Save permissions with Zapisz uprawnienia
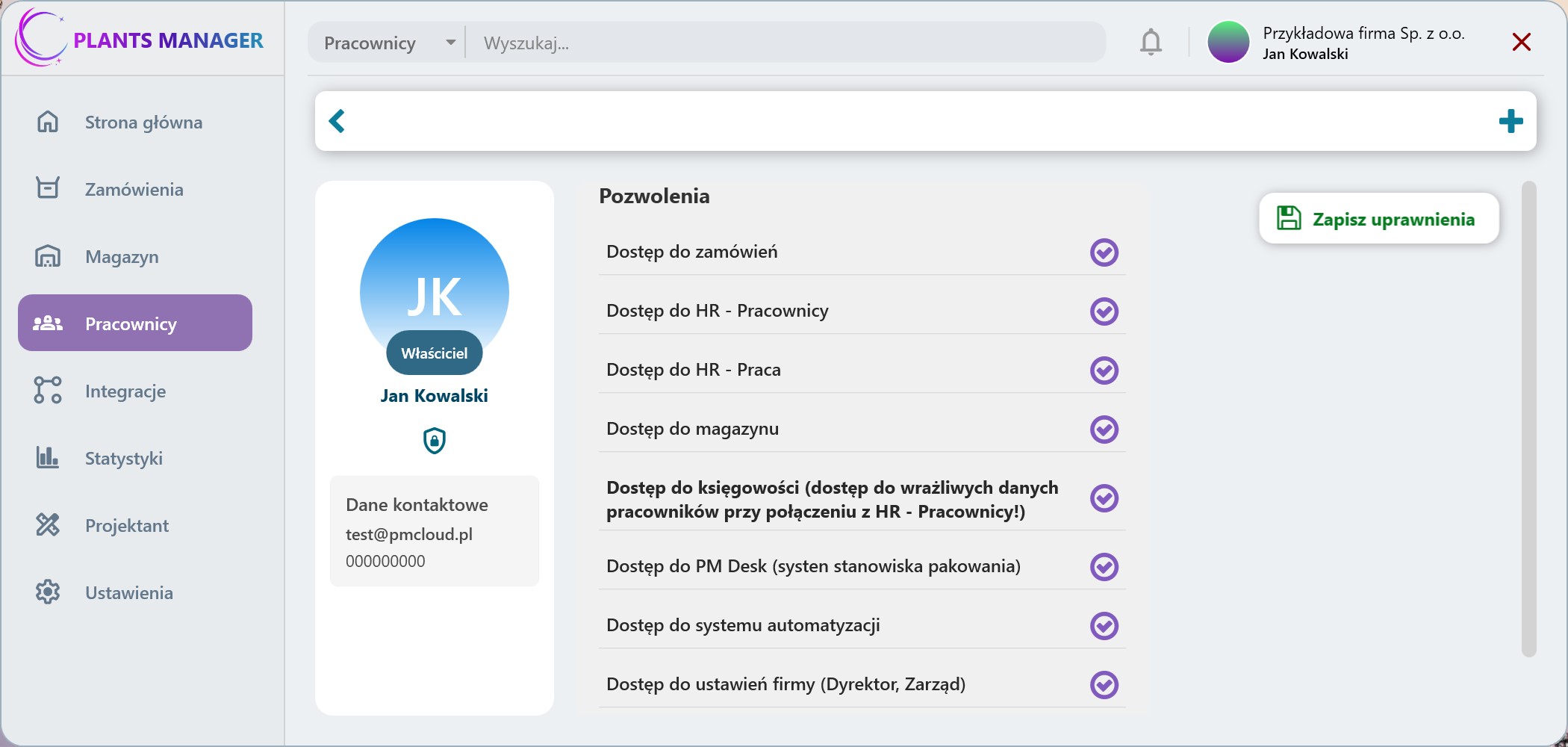Viewport: 1568px width, 747px height. [1378, 219]
